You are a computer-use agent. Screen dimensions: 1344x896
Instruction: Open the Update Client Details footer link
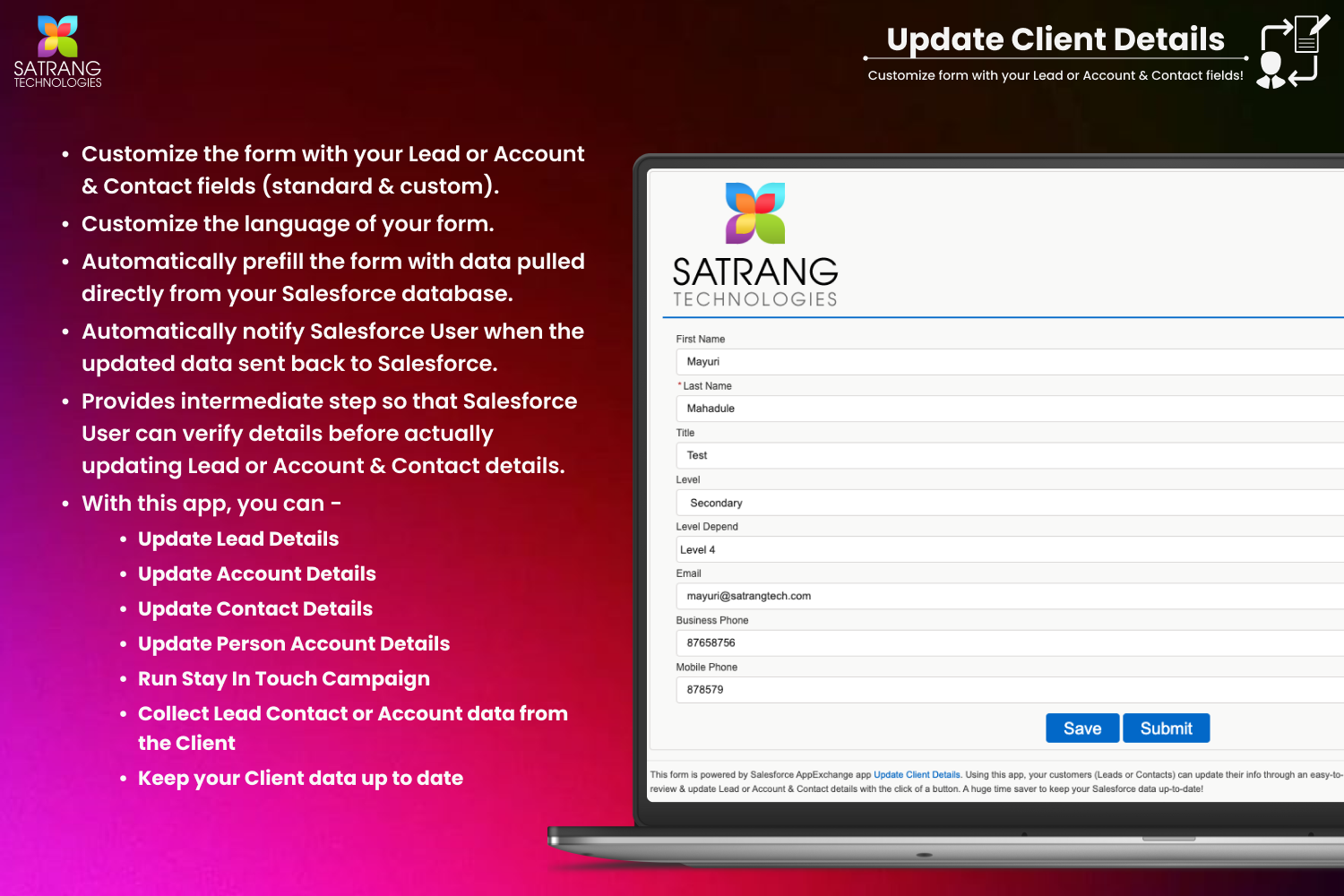tap(917, 775)
